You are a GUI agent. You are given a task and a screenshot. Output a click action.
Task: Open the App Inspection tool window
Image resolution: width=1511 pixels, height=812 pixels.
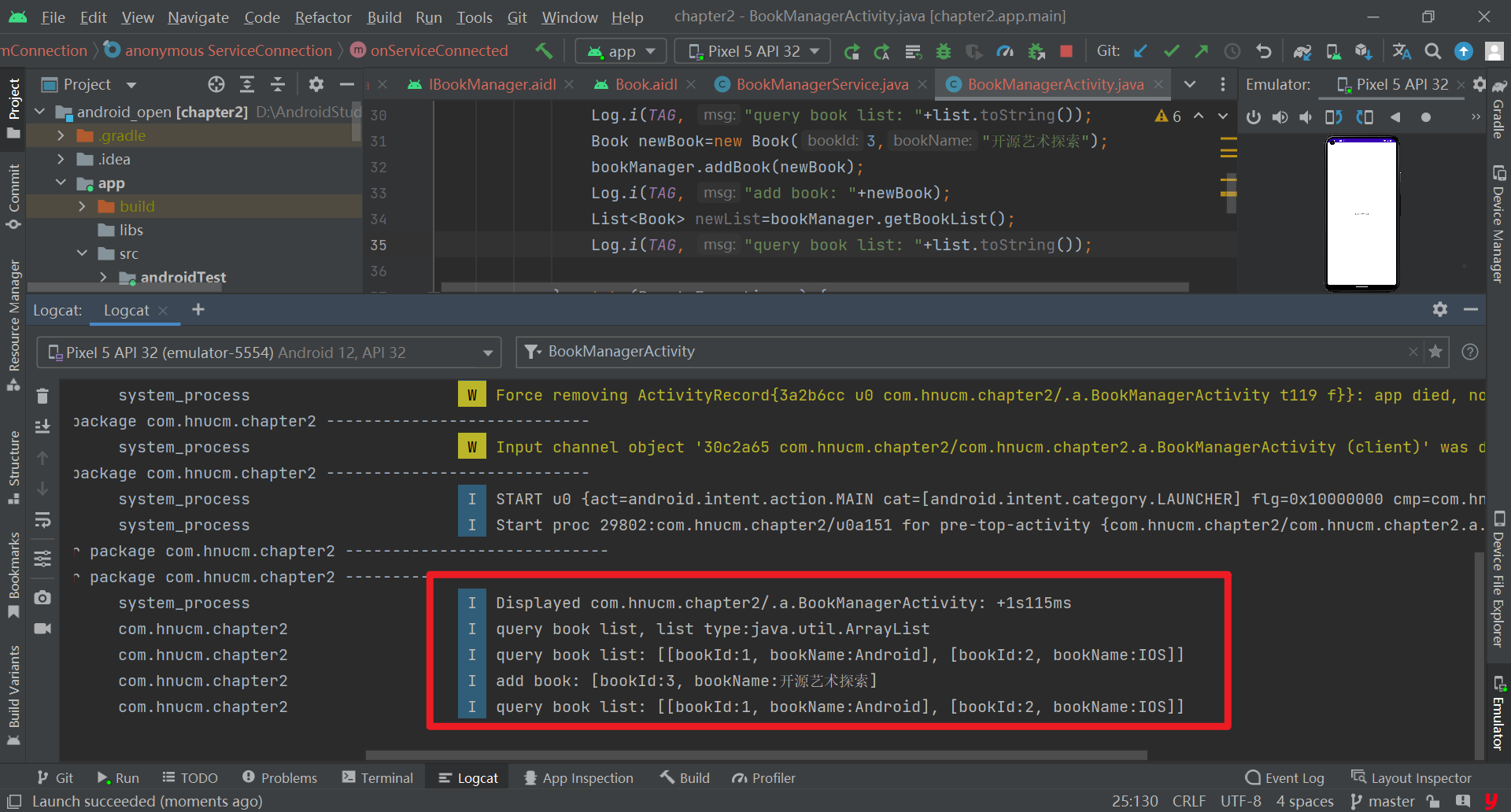pyautogui.click(x=578, y=777)
